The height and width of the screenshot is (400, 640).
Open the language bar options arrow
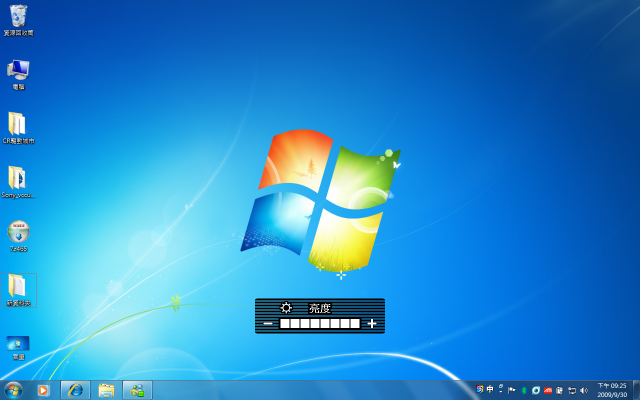[x=500, y=389]
